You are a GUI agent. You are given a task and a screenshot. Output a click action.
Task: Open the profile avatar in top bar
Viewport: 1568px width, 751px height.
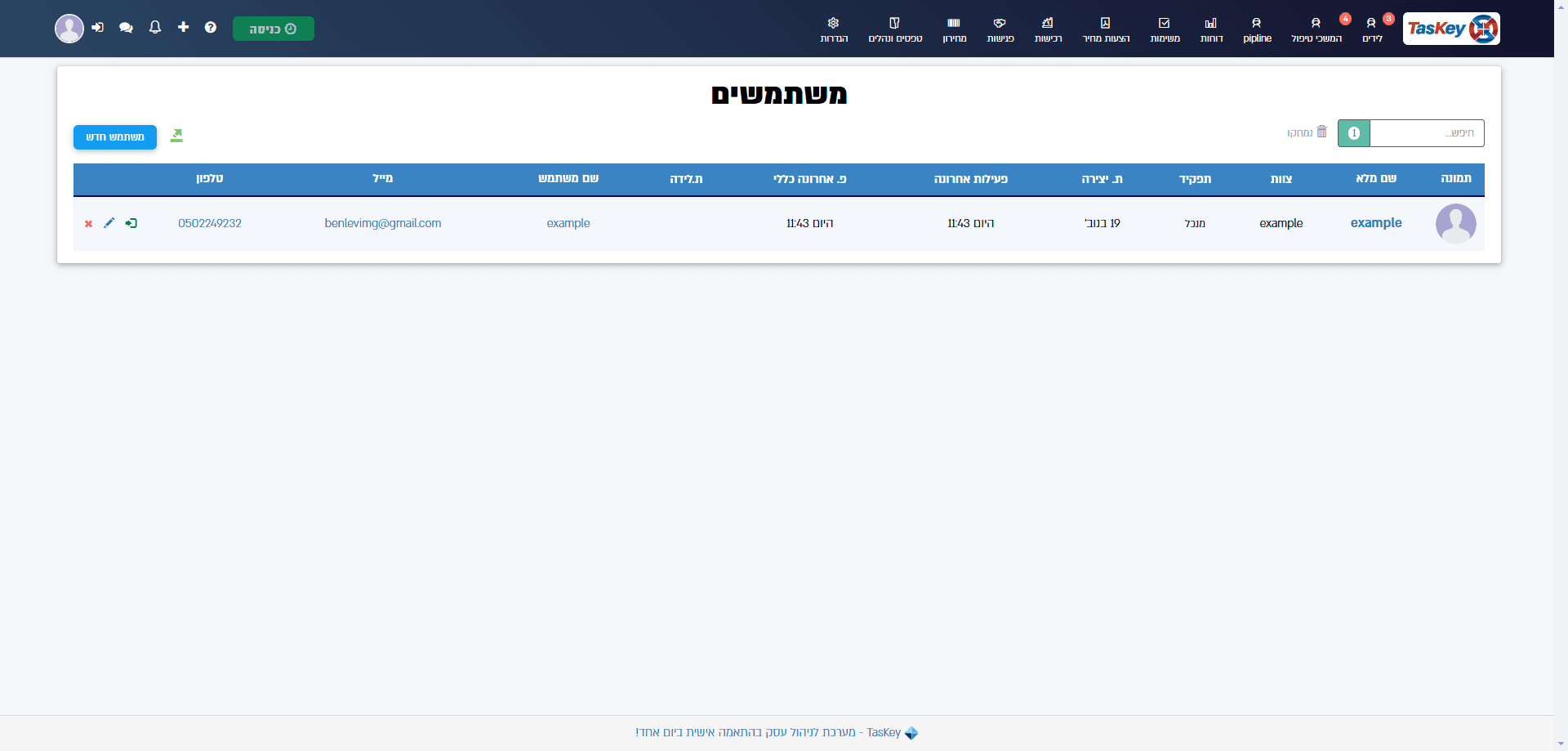coord(69,29)
